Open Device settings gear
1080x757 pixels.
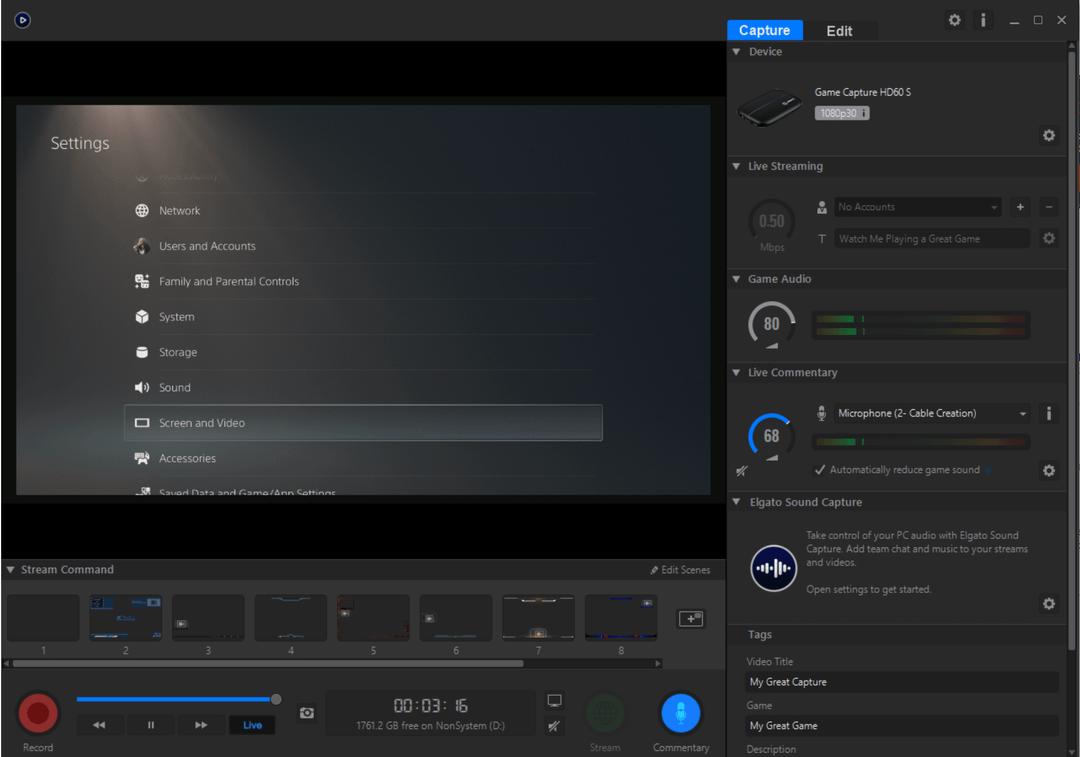(1048, 135)
